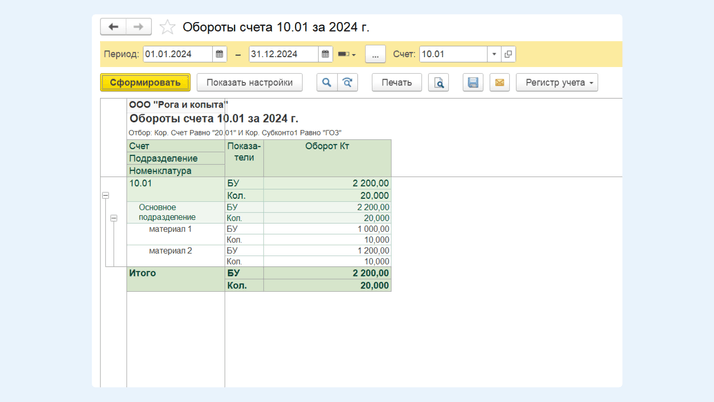Expand the Счет account dropdown arrow

493,54
